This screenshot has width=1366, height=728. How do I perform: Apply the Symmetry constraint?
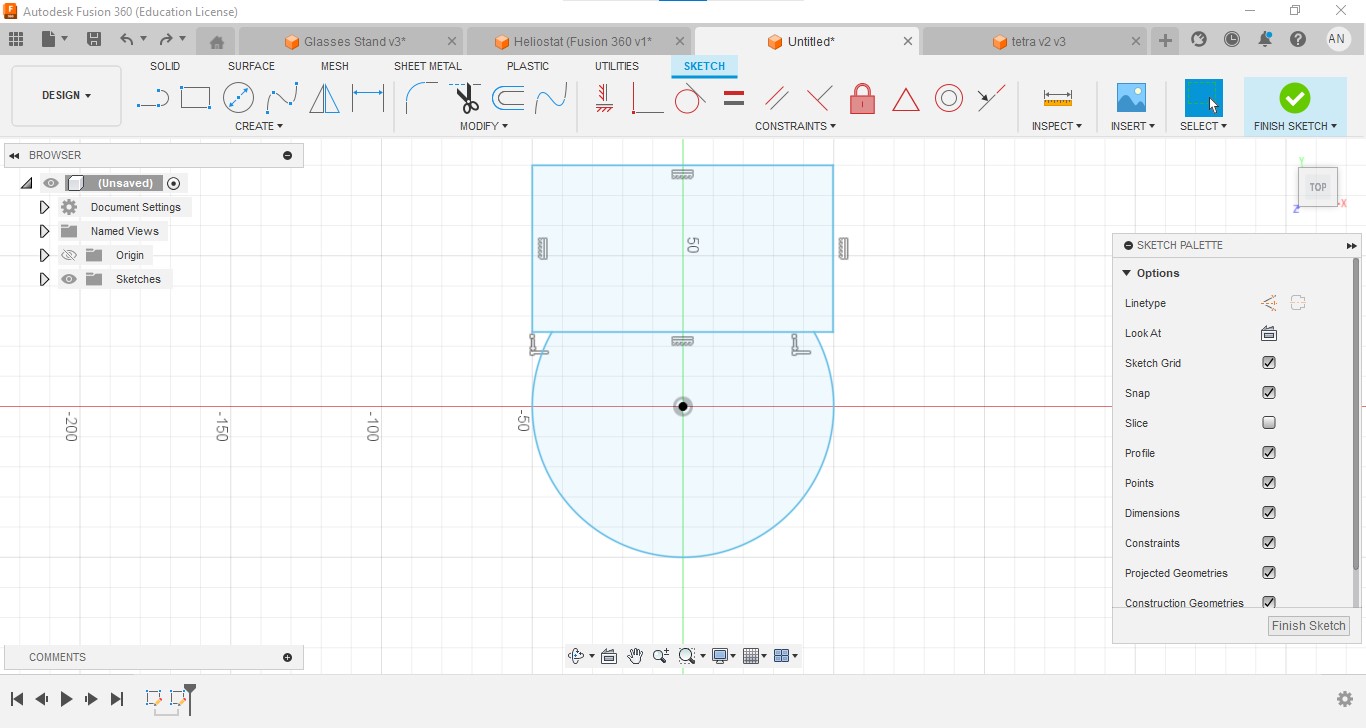click(x=991, y=98)
